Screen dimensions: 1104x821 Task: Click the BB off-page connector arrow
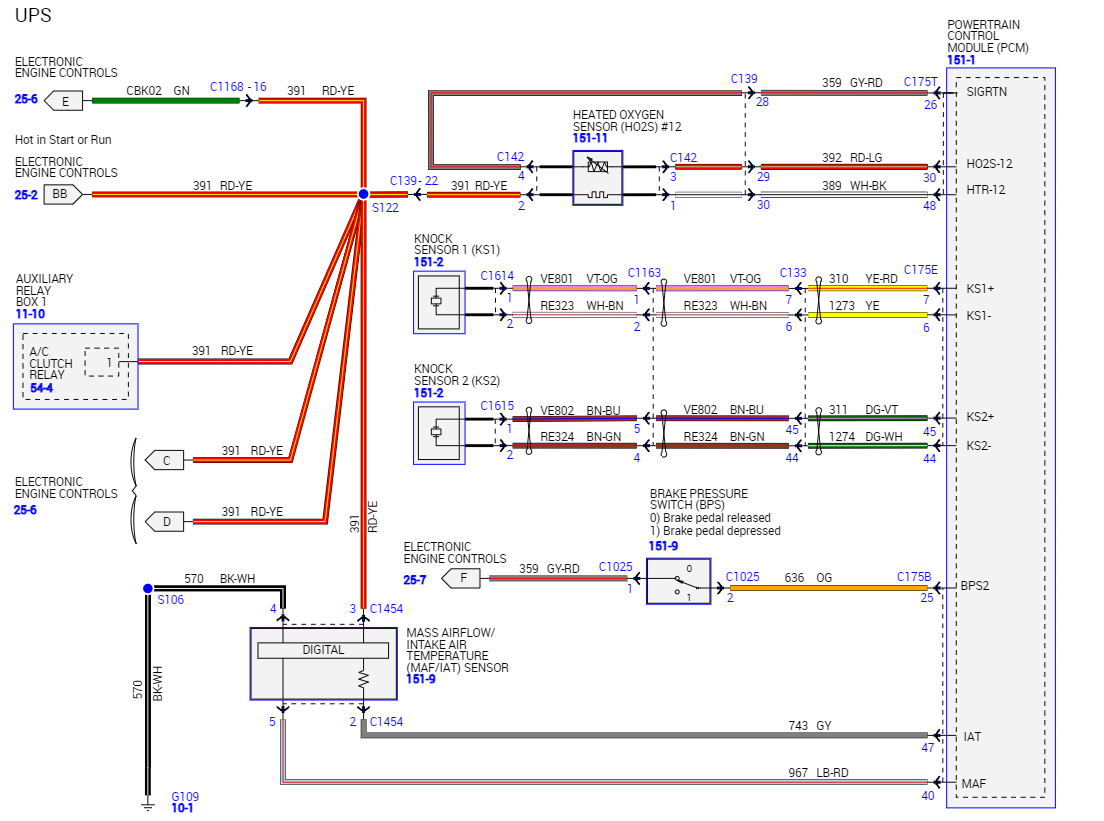pos(63,194)
